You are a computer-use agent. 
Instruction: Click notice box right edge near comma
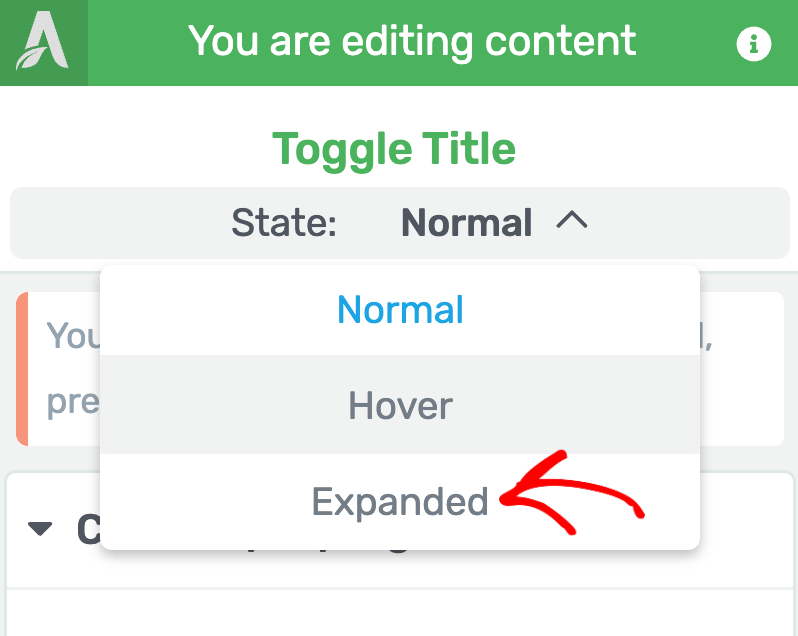pyautogui.click(x=743, y=369)
